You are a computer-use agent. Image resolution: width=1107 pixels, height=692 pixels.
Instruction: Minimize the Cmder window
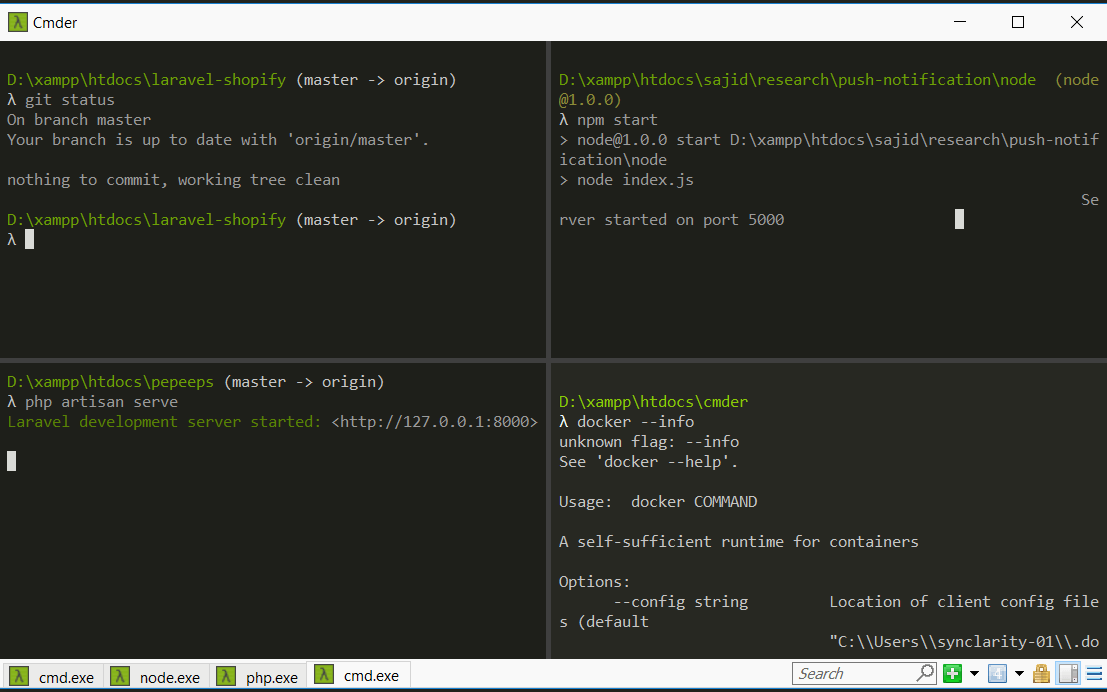tap(959, 22)
